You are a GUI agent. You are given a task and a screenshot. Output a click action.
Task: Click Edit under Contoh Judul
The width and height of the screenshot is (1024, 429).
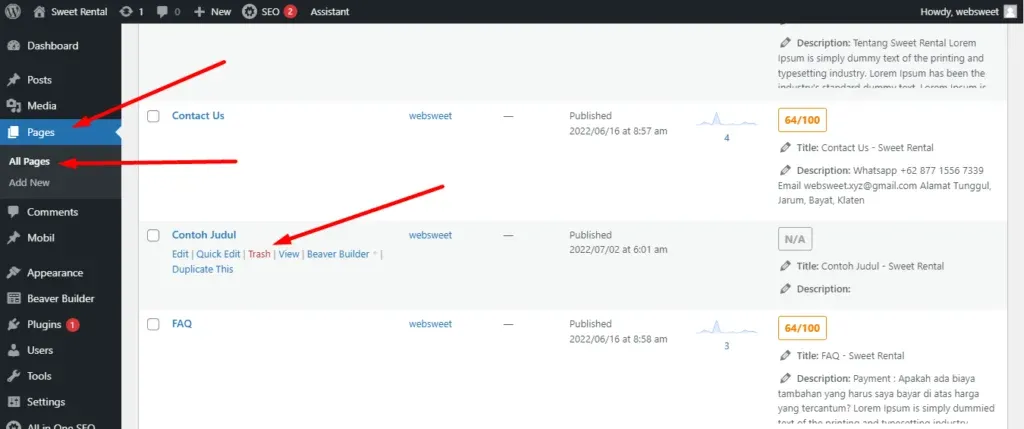pyautogui.click(x=180, y=254)
